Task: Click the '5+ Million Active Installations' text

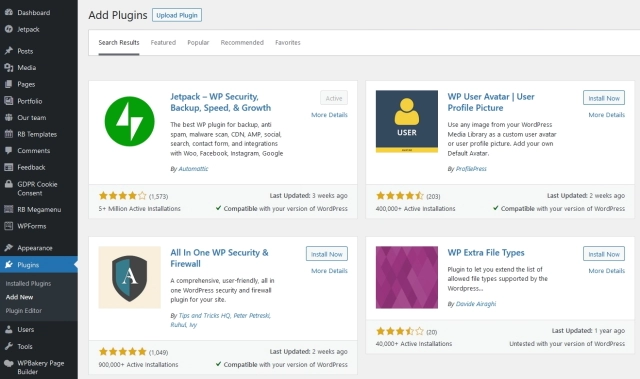Action: click(139, 208)
